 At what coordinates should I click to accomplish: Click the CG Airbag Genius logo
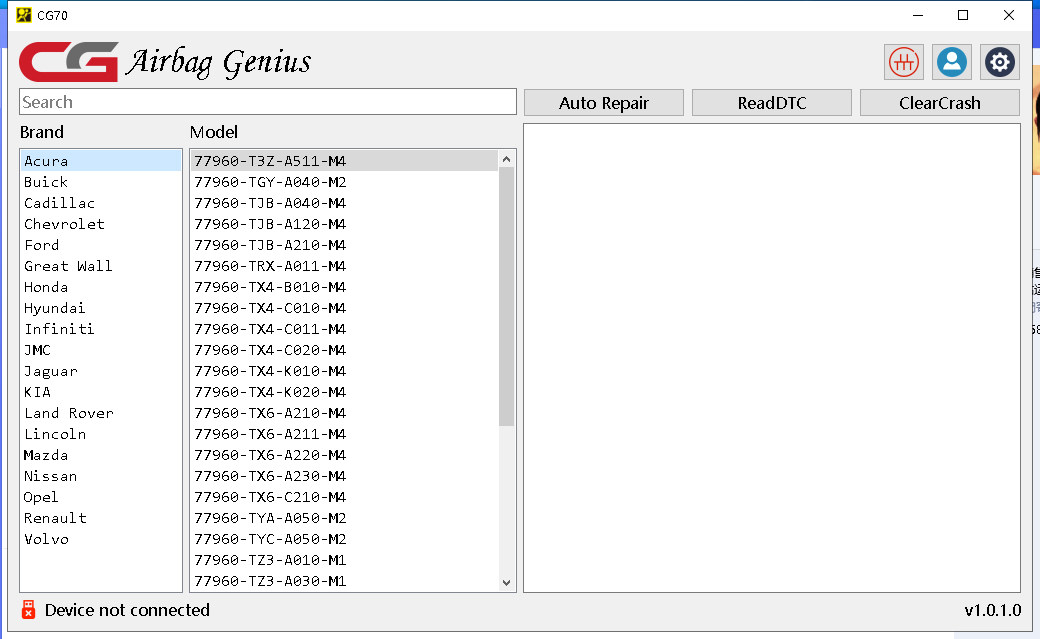coord(166,62)
